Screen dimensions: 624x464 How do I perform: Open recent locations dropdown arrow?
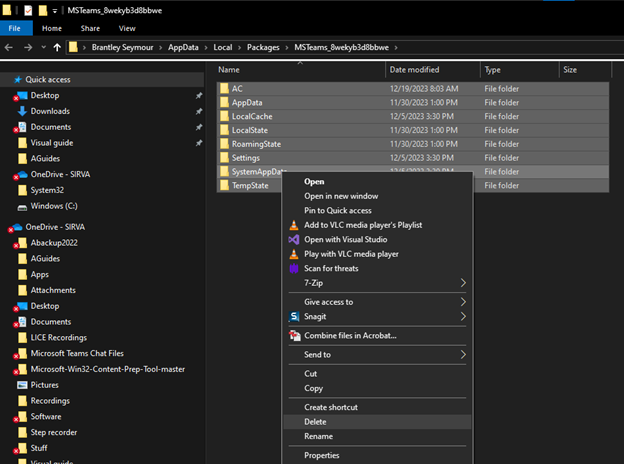(x=43, y=47)
